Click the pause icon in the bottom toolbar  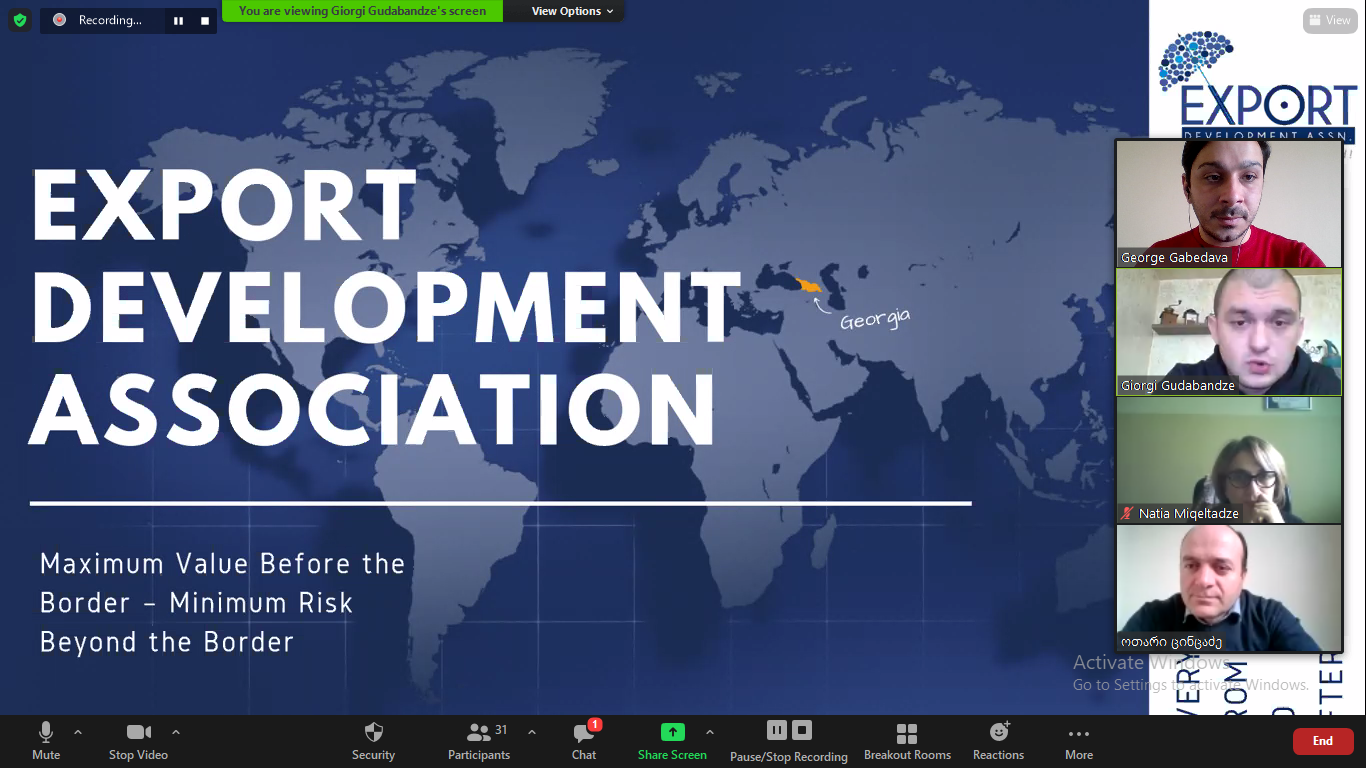tap(777, 730)
